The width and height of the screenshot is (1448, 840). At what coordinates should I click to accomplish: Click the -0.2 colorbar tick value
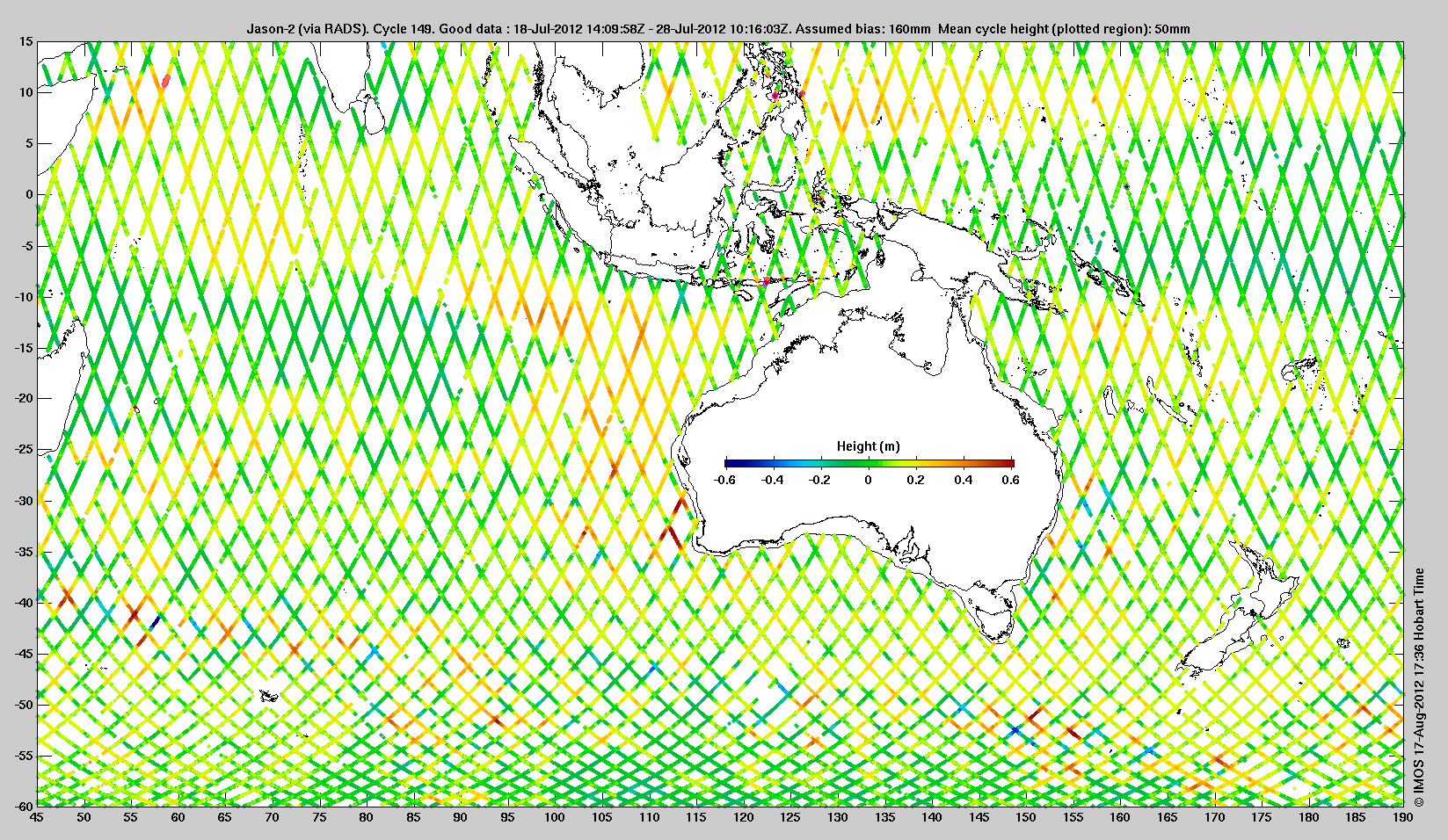point(820,480)
